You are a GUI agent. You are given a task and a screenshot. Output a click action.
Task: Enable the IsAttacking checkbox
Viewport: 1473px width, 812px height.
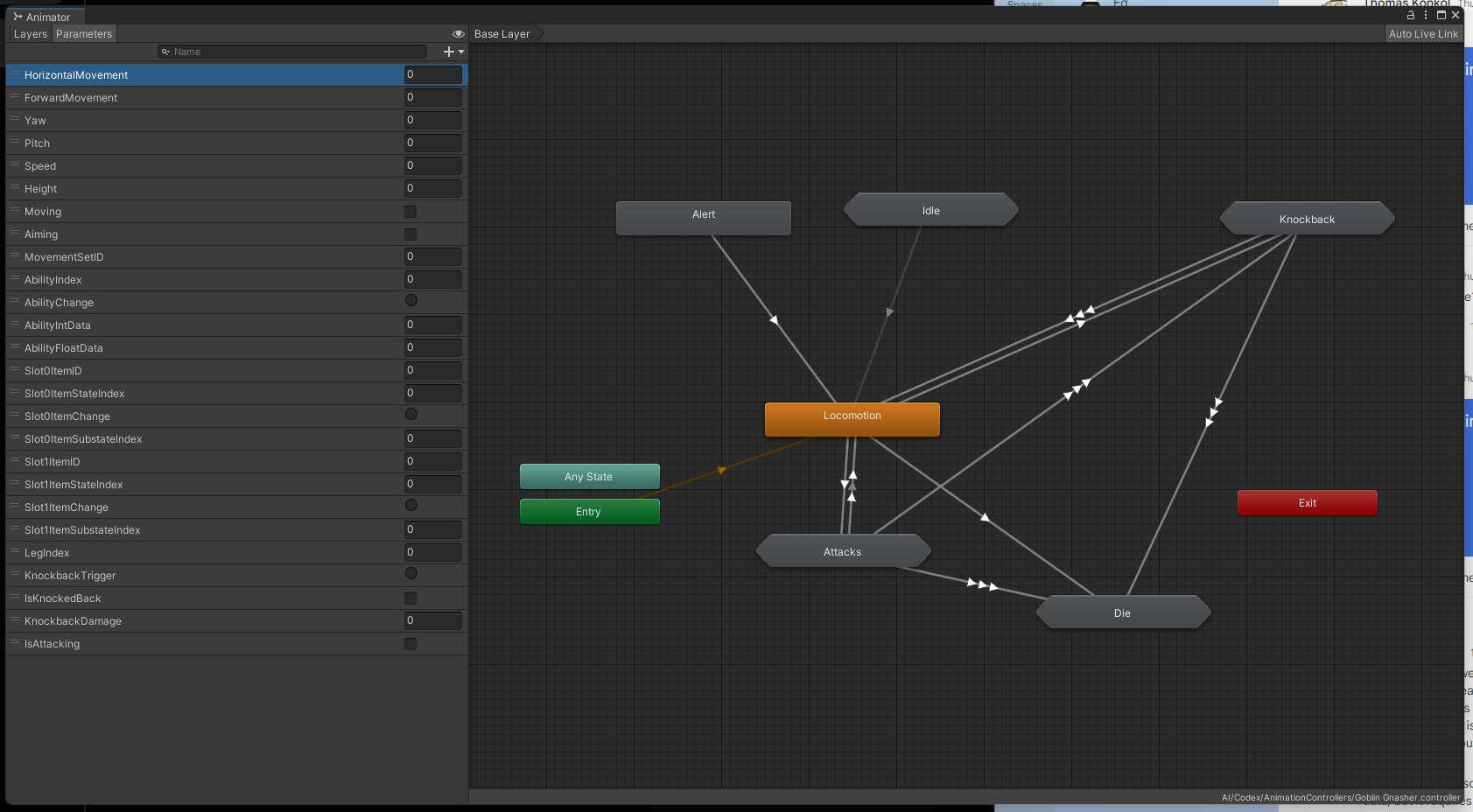(x=410, y=644)
